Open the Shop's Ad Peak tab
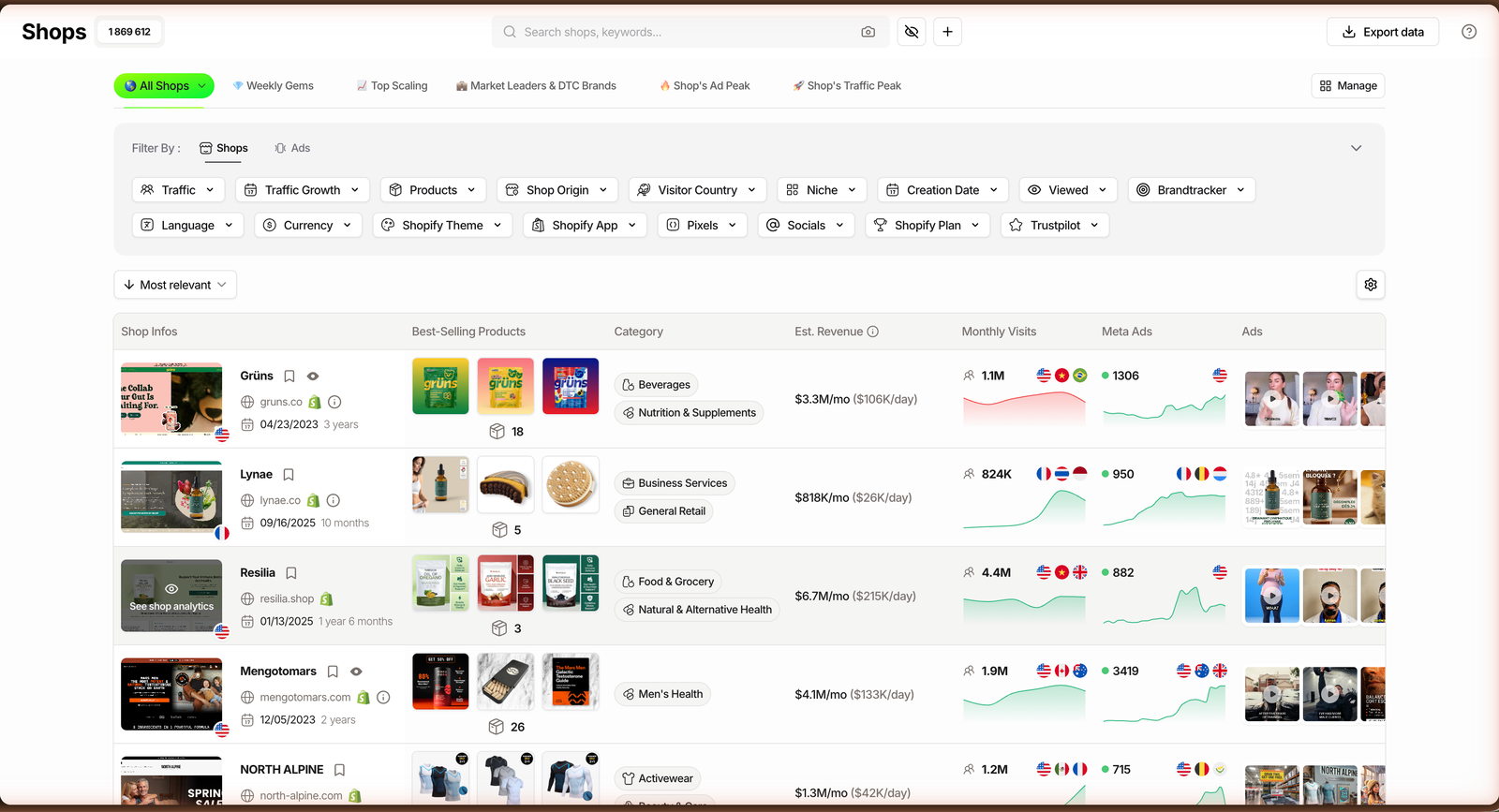 (x=705, y=86)
